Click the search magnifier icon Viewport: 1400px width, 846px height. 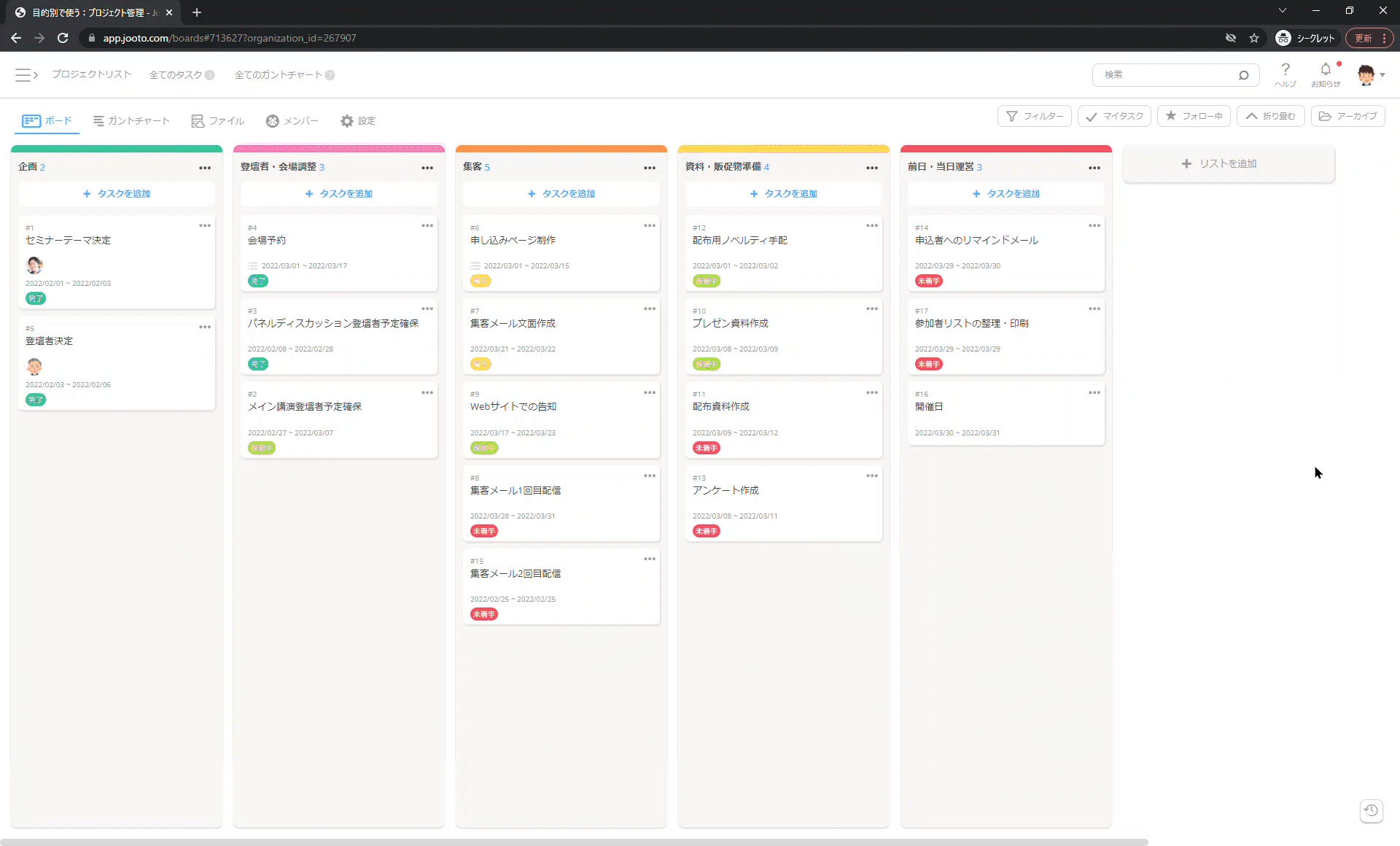coord(1243,75)
